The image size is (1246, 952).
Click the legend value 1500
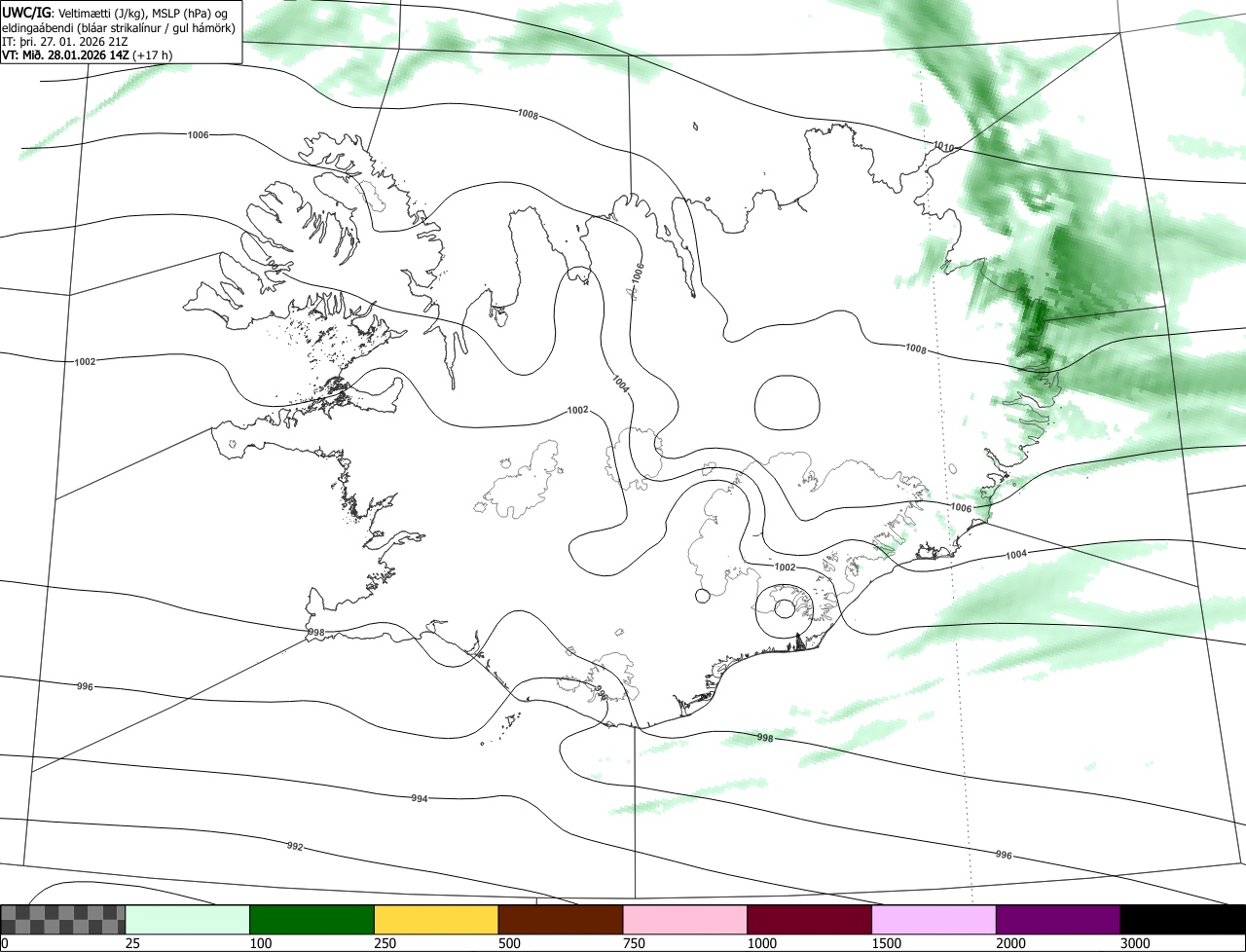point(886,943)
